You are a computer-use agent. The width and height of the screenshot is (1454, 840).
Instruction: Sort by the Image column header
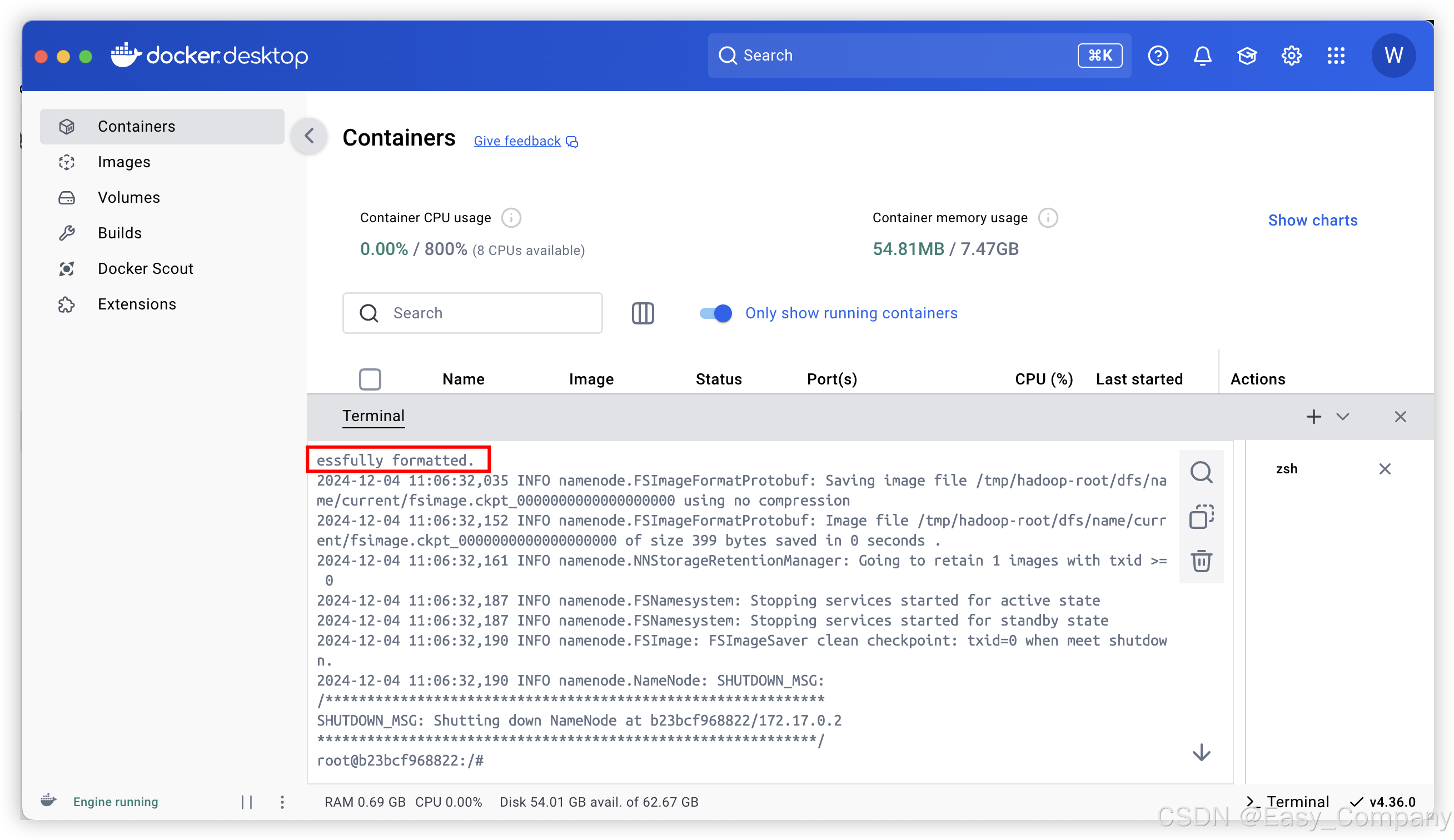[x=591, y=379]
